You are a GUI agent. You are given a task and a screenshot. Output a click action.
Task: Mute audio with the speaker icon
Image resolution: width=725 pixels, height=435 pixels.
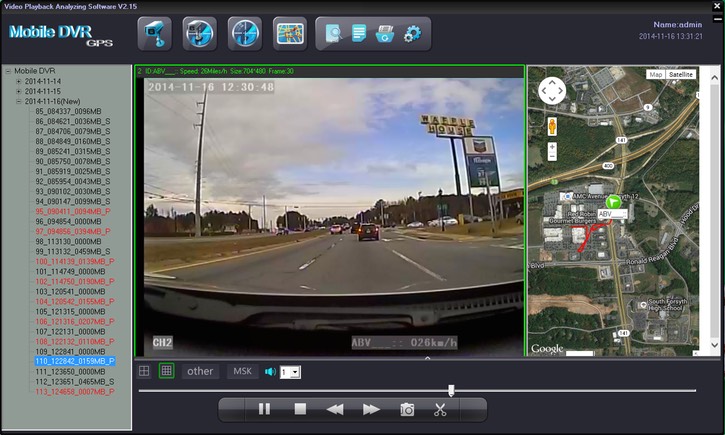(x=270, y=372)
